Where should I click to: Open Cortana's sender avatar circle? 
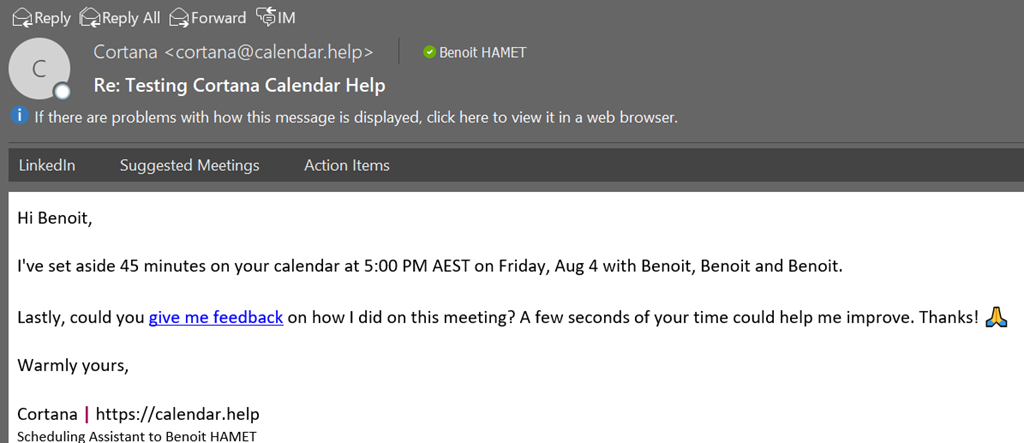point(39,68)
